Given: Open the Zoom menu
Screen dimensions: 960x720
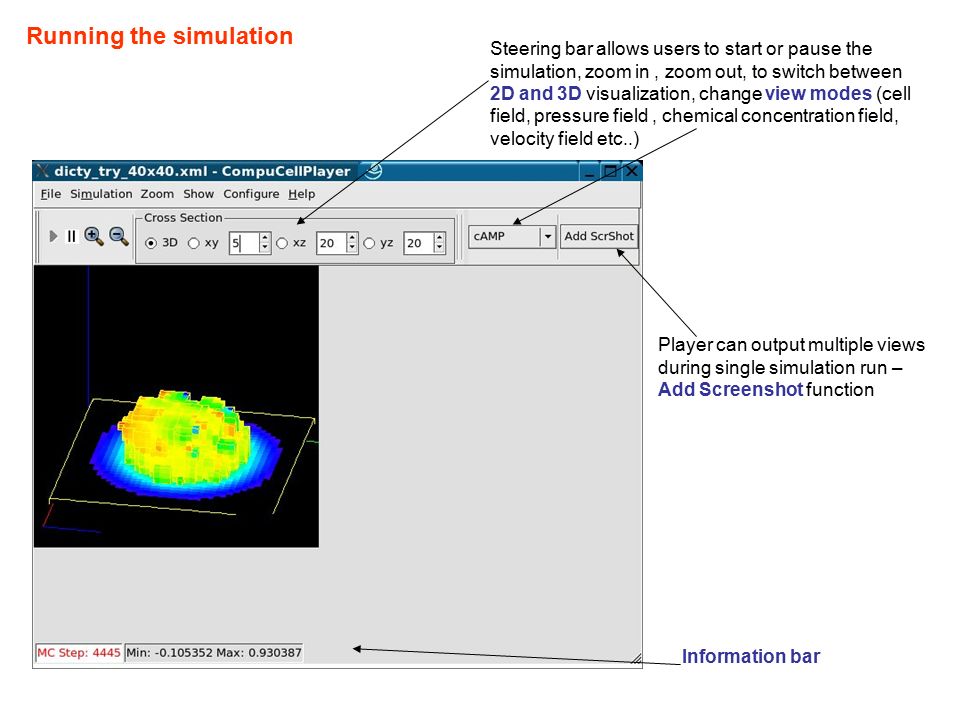Looking at the screenshot, I should point(157,194).
